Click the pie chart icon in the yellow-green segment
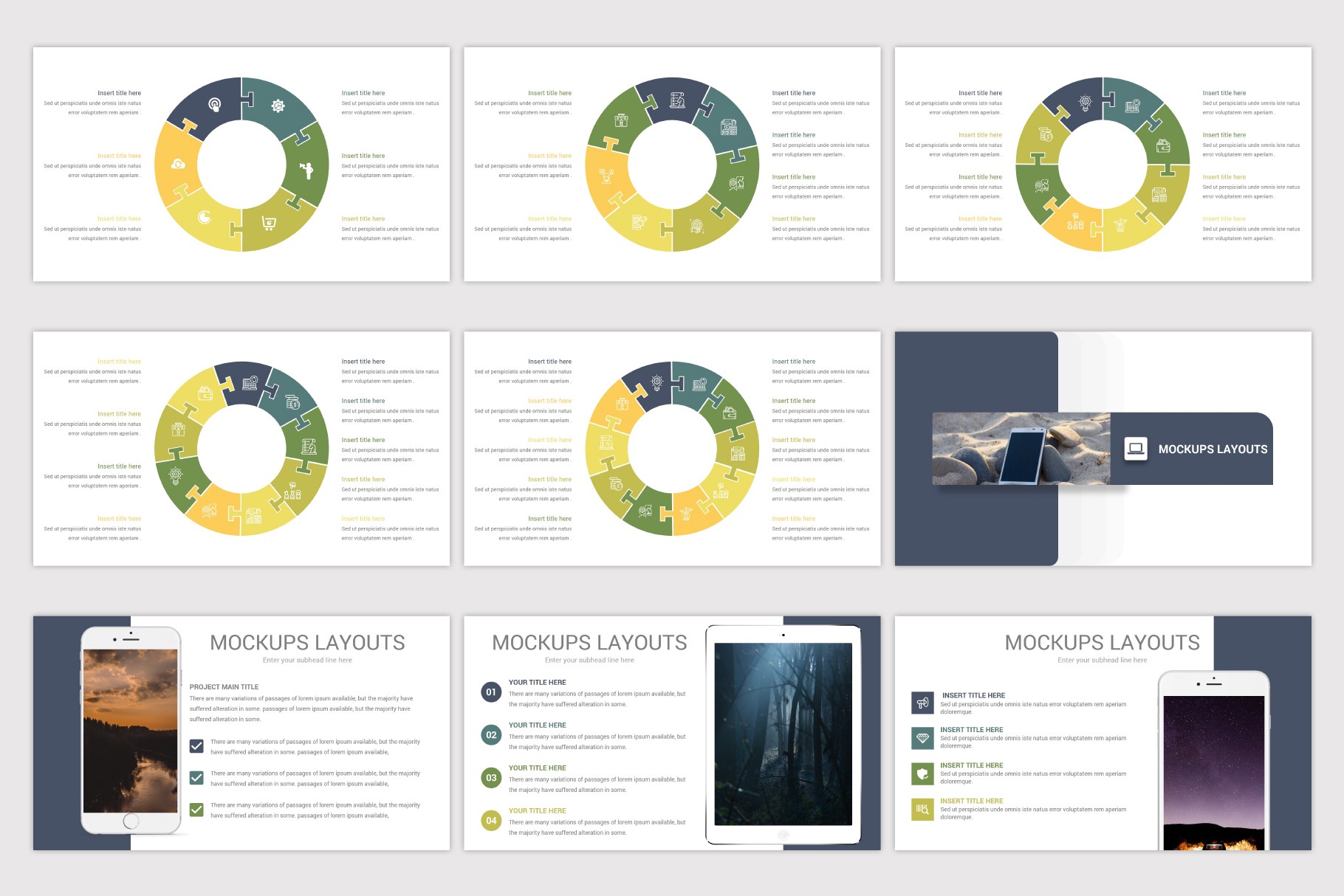Viewport: 1344px width, 896px height. [x=205, y=217]
